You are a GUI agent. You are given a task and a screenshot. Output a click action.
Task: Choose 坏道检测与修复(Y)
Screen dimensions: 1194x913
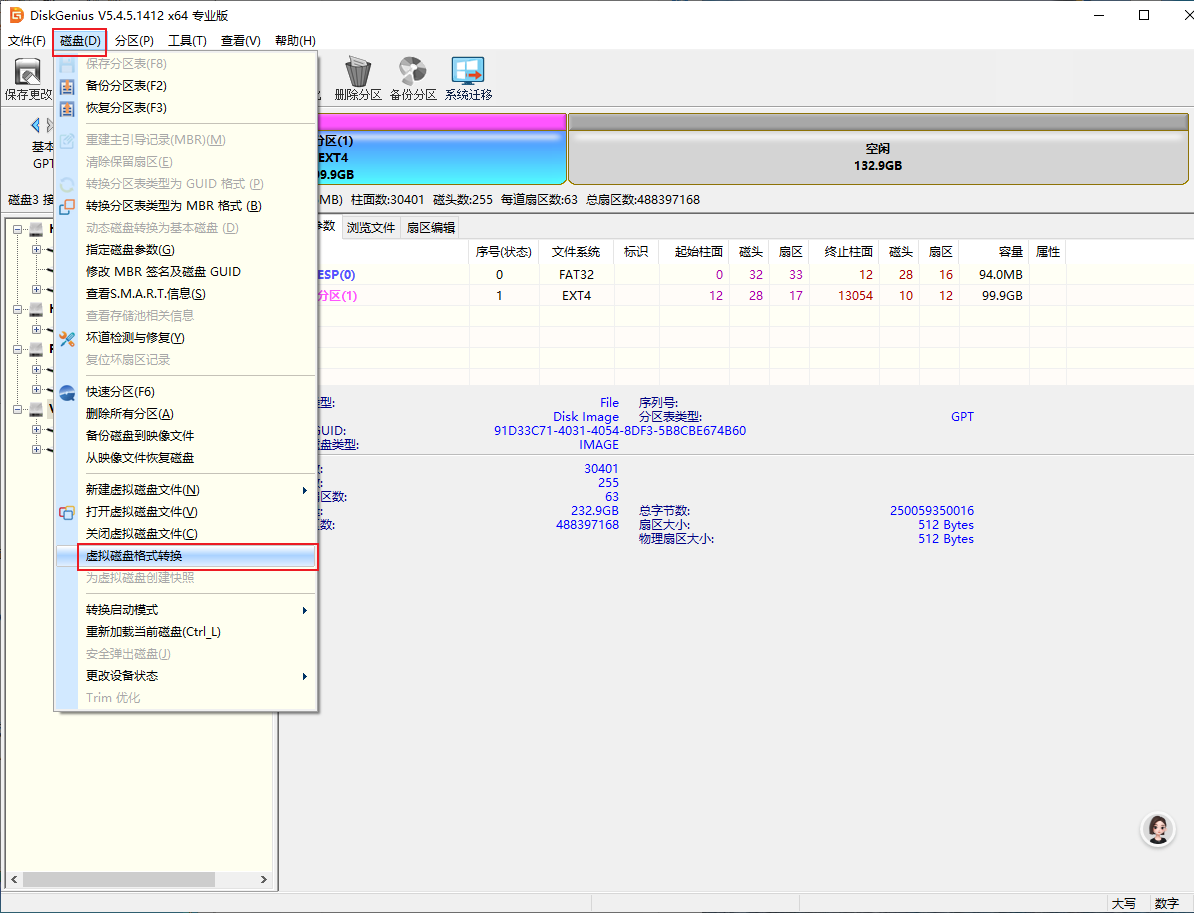[187, 338]
